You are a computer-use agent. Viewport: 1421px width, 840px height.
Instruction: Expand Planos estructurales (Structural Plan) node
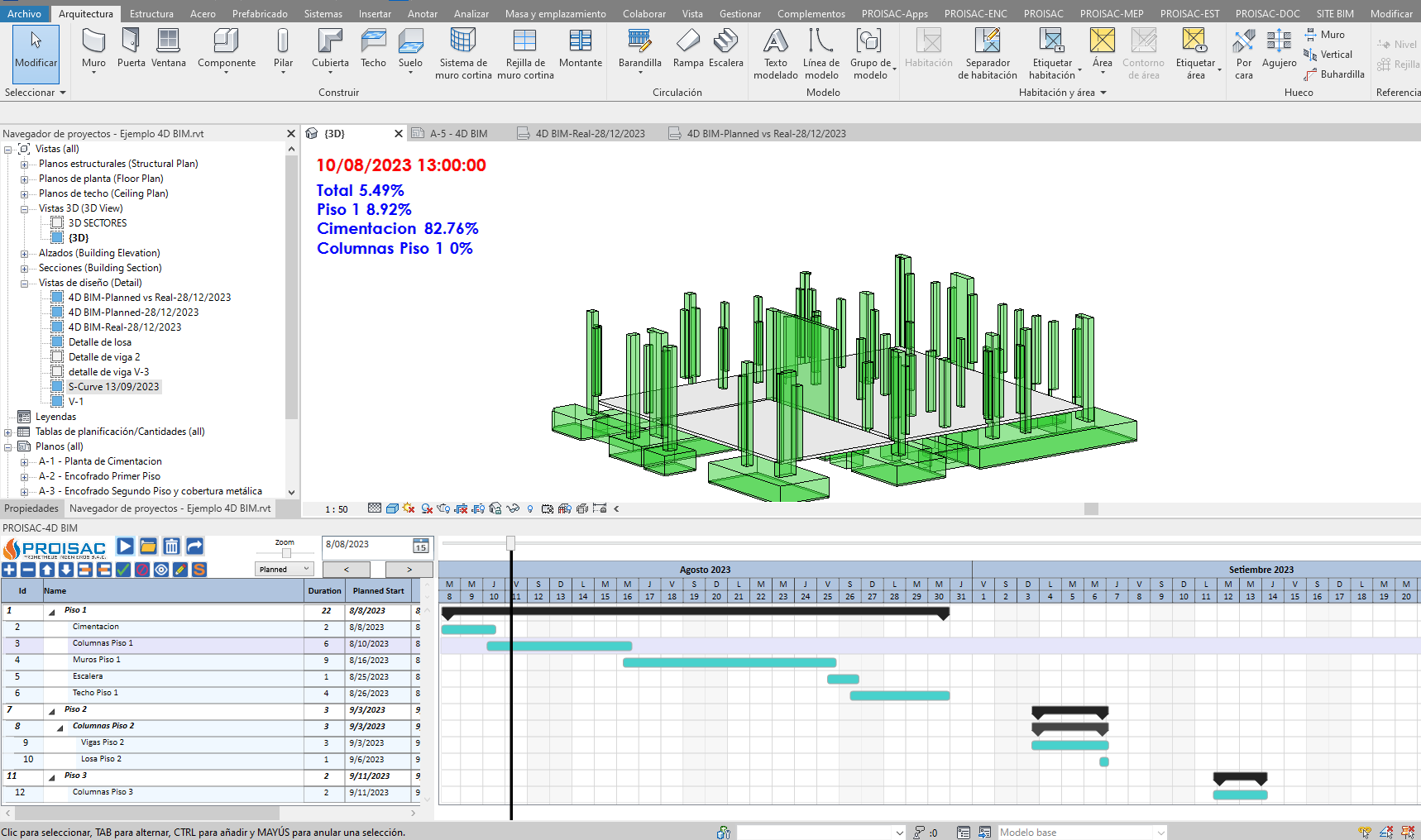[24, 165]
